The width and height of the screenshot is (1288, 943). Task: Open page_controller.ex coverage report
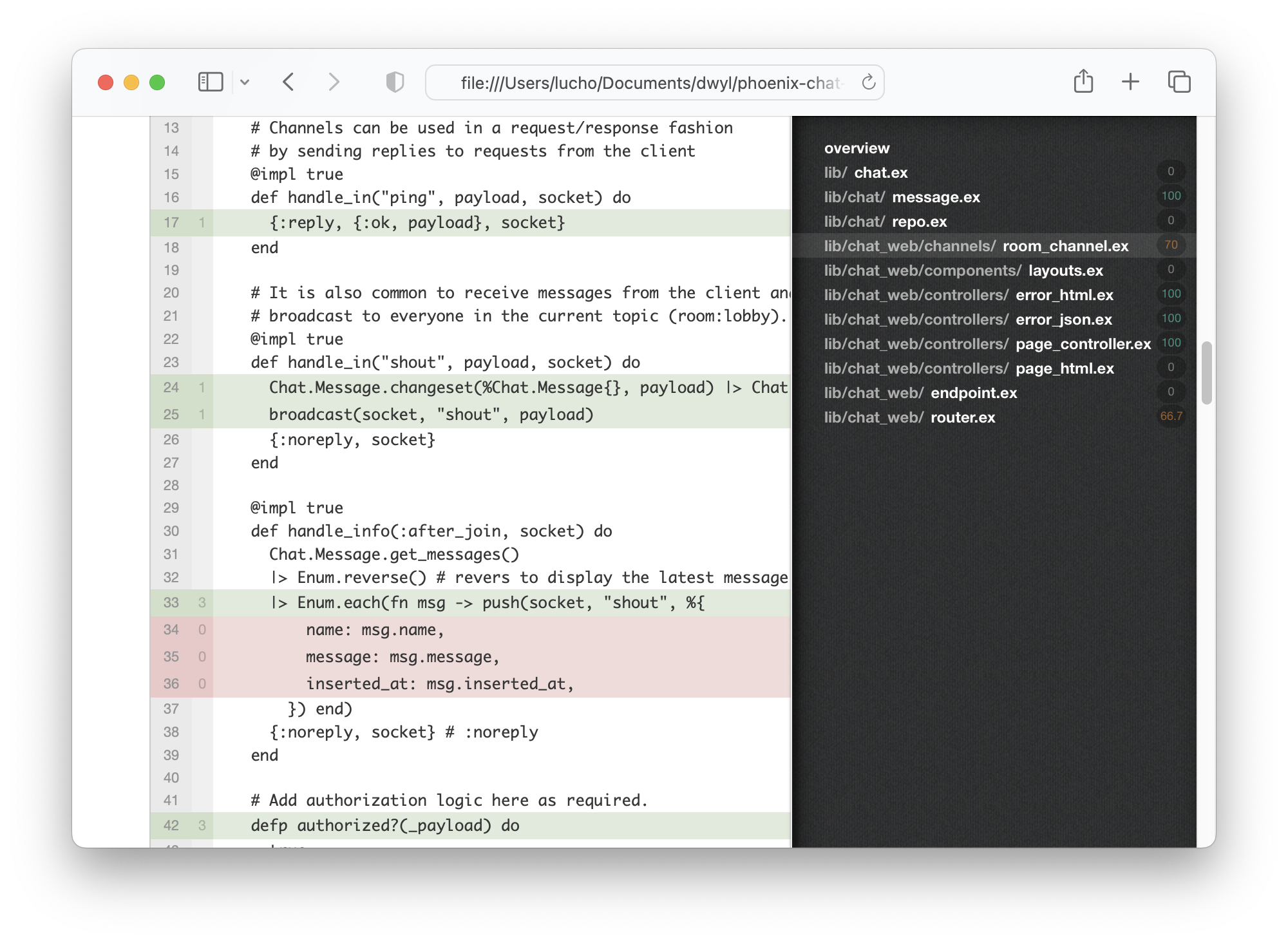[1083, 344]
